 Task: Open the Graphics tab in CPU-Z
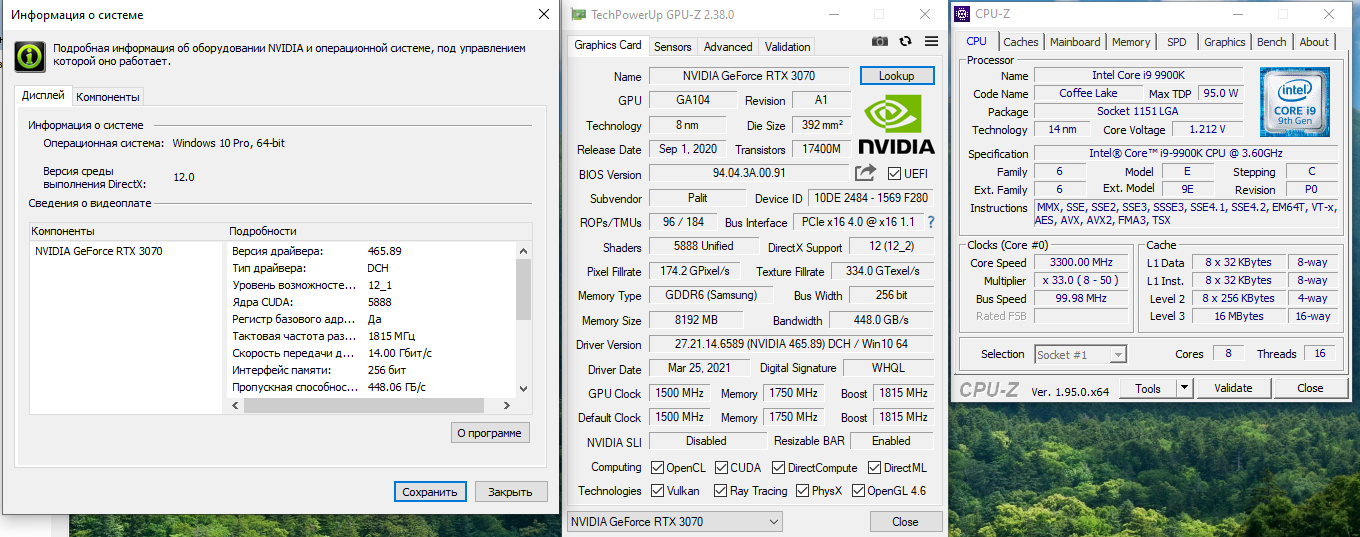(1225, 42)
